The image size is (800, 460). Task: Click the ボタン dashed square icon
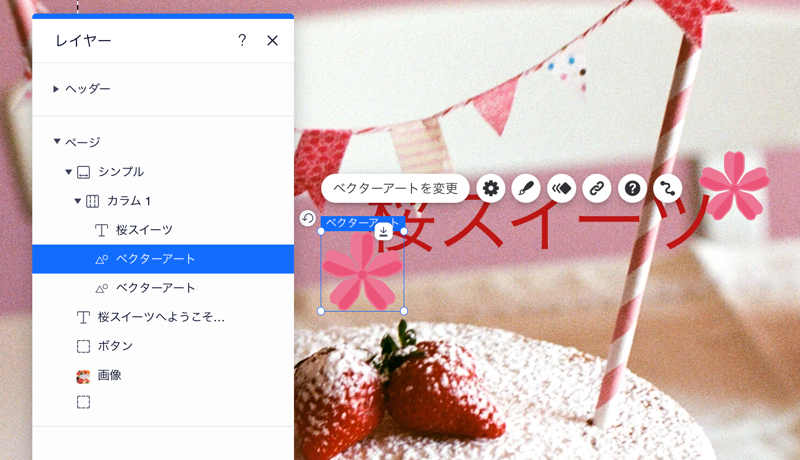pos(83,347)
